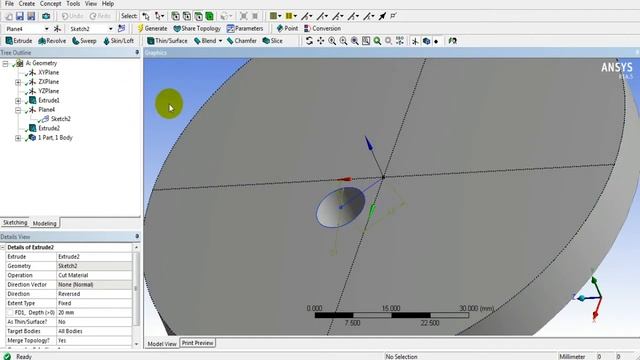Switch to the Sketching tab
The width and height of the screenshot is (640, 360).
click(15, 222)
